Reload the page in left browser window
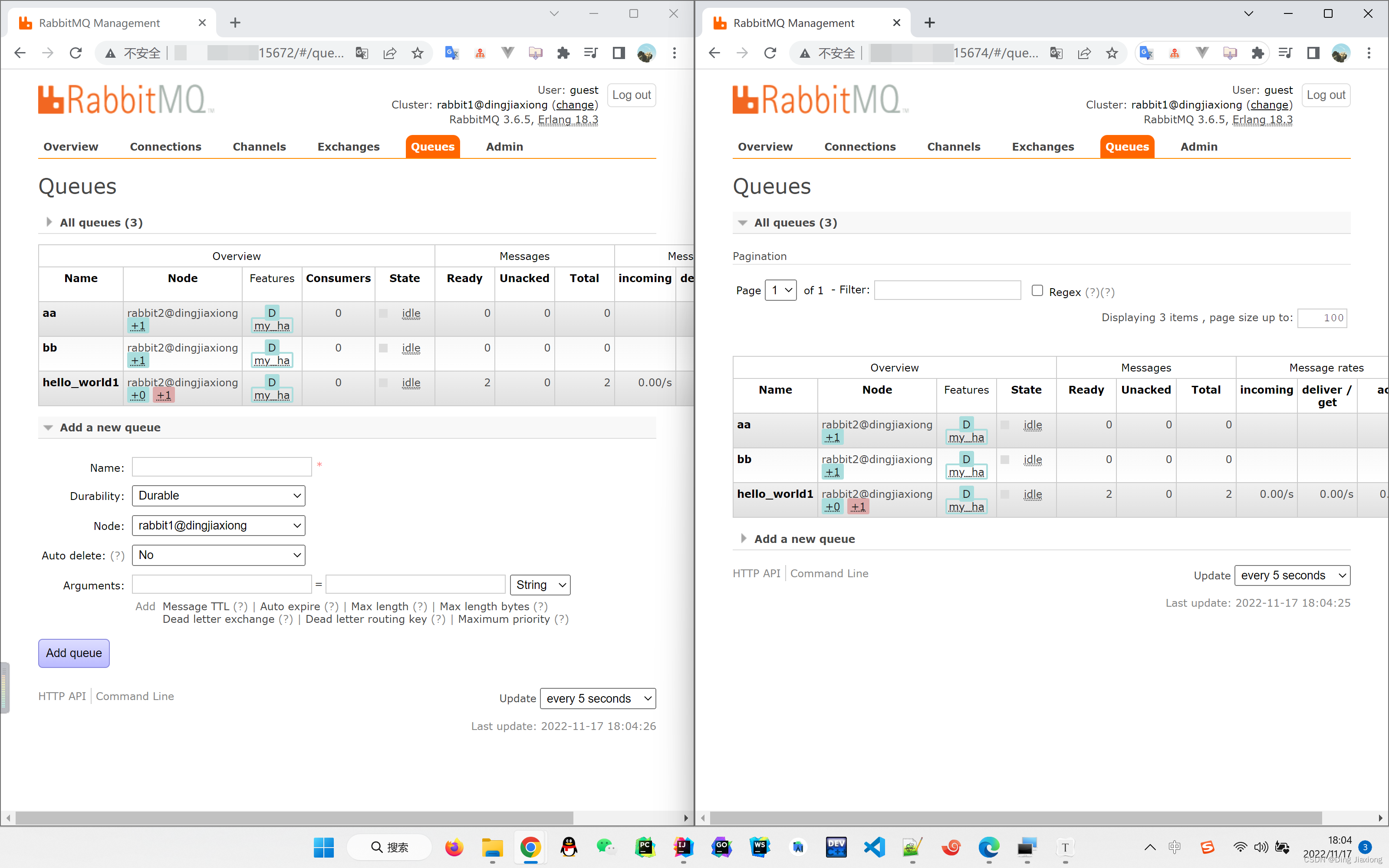Image resolution: width=1389 pixels, height=868 pixels. point(76,53)
